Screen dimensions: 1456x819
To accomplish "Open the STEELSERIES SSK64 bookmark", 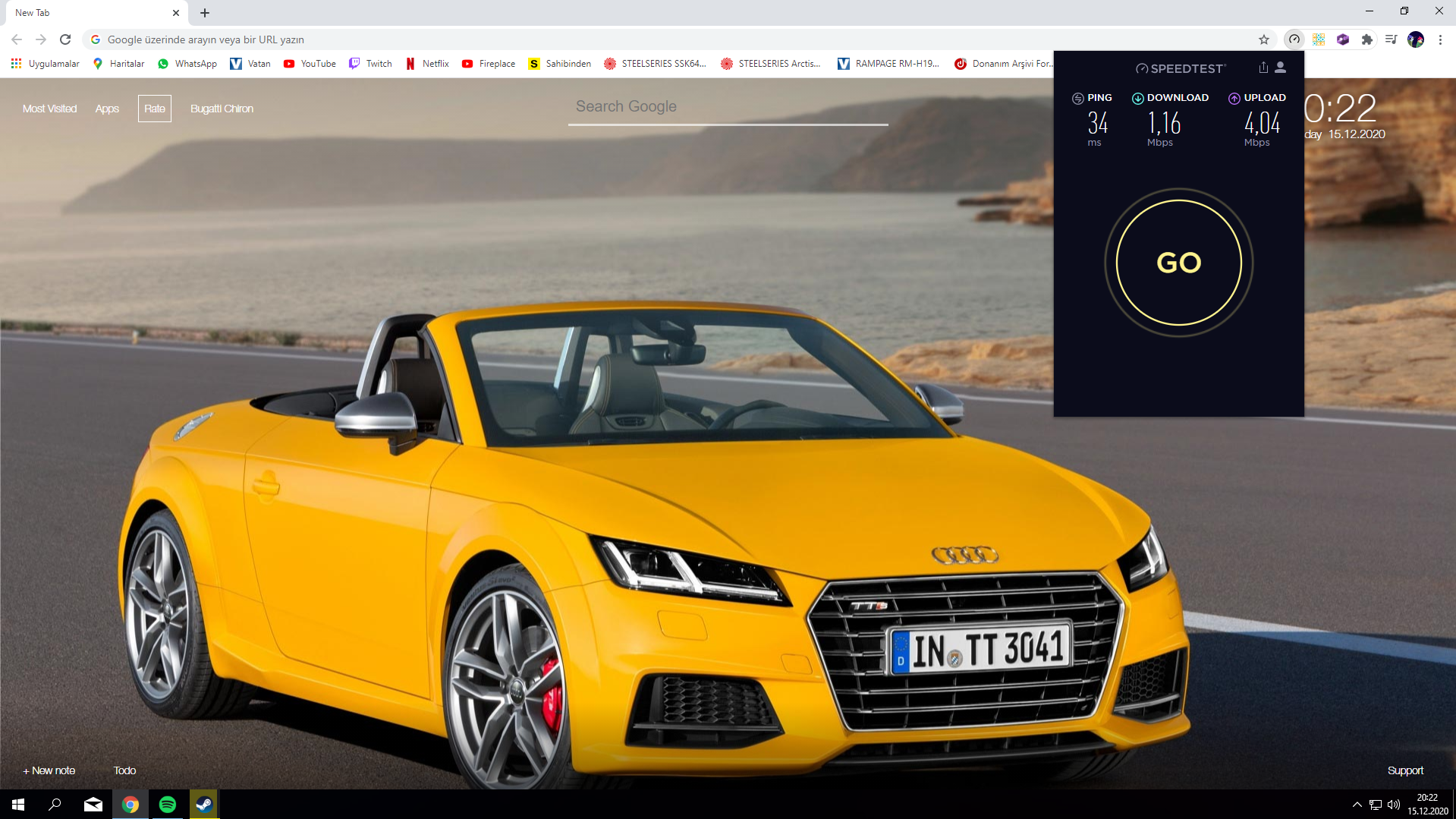I will [x=656, y=64].
